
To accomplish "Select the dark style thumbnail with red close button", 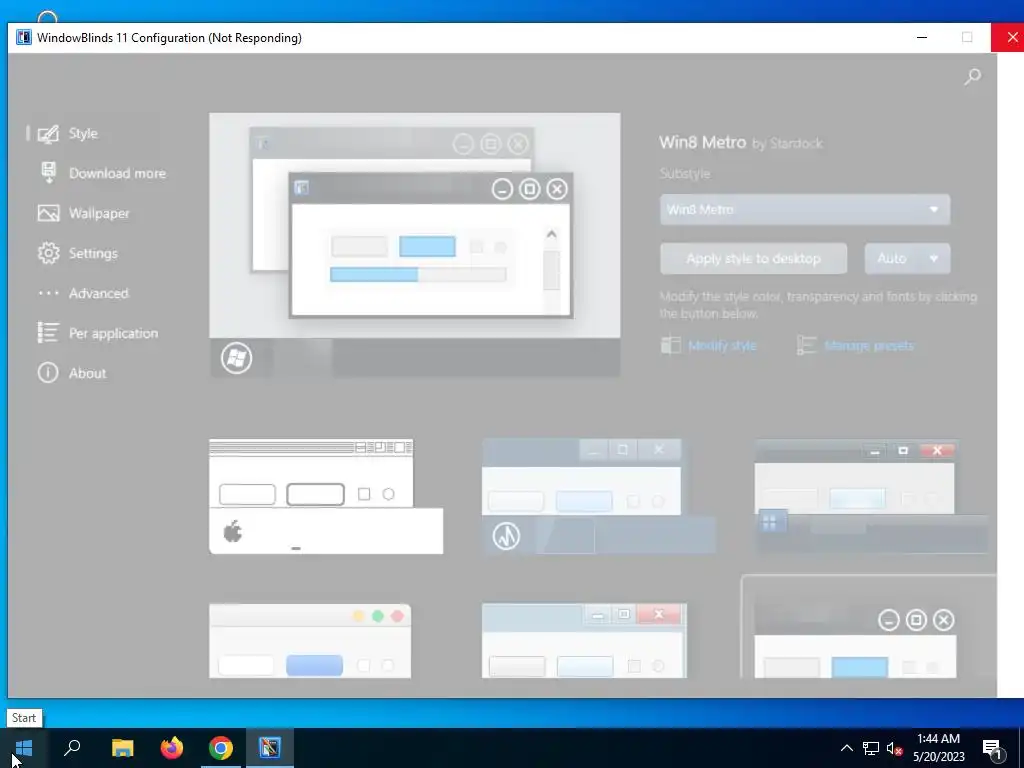I will [872, 496].
